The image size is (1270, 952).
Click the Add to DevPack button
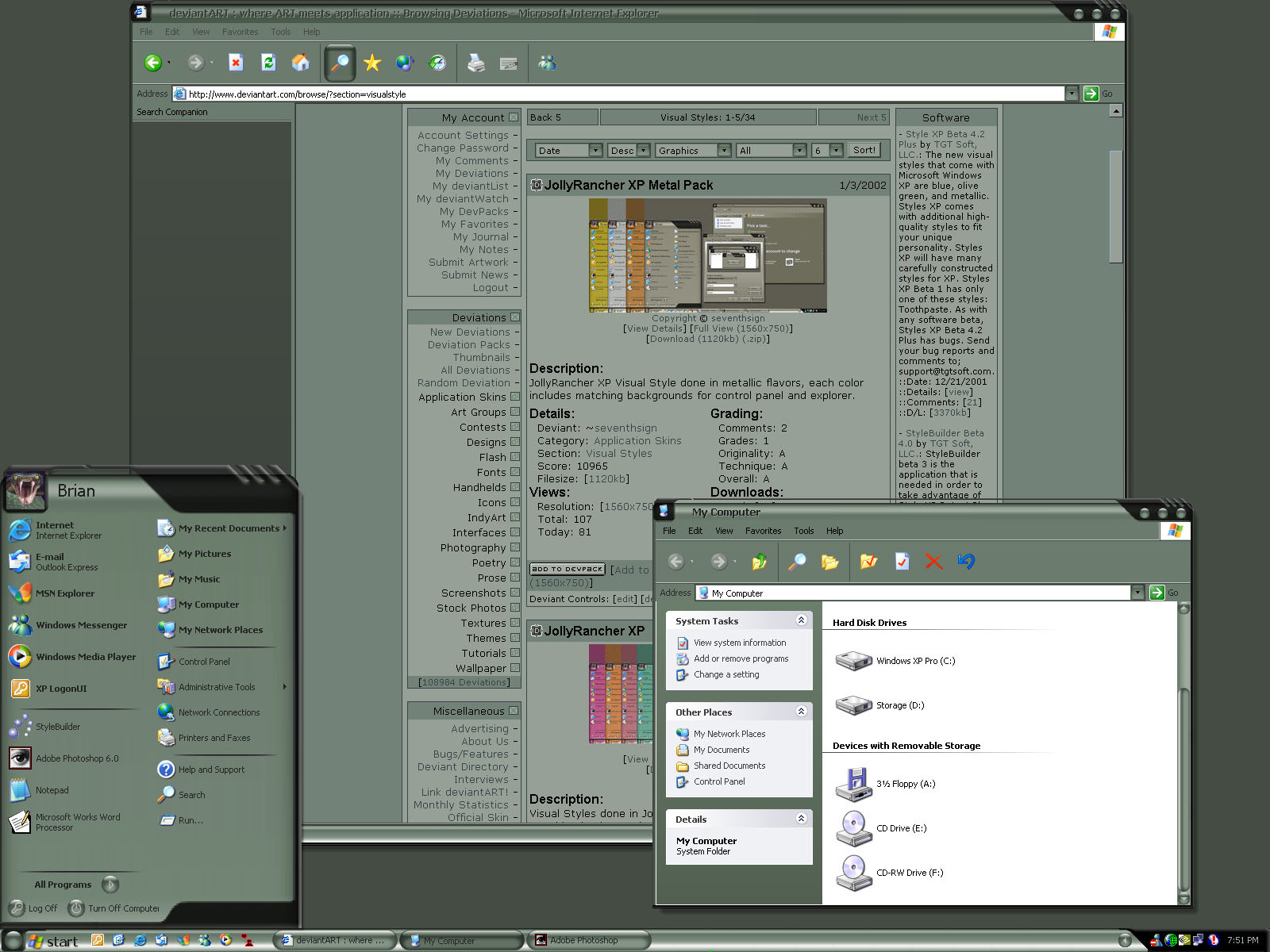click(568, 570)
